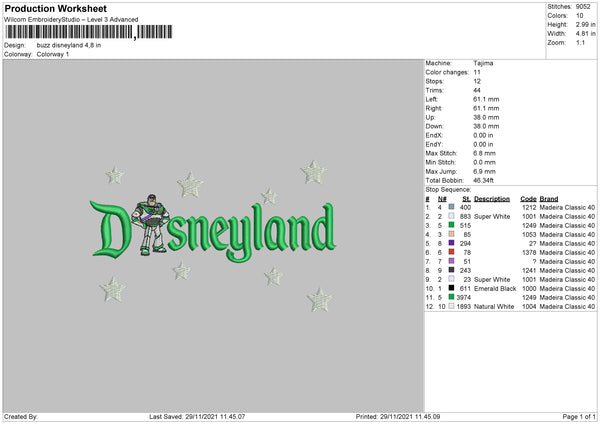Screen dimensions: 600x424
Task: Select the Up value 38.0 mm
Action: 486,117
